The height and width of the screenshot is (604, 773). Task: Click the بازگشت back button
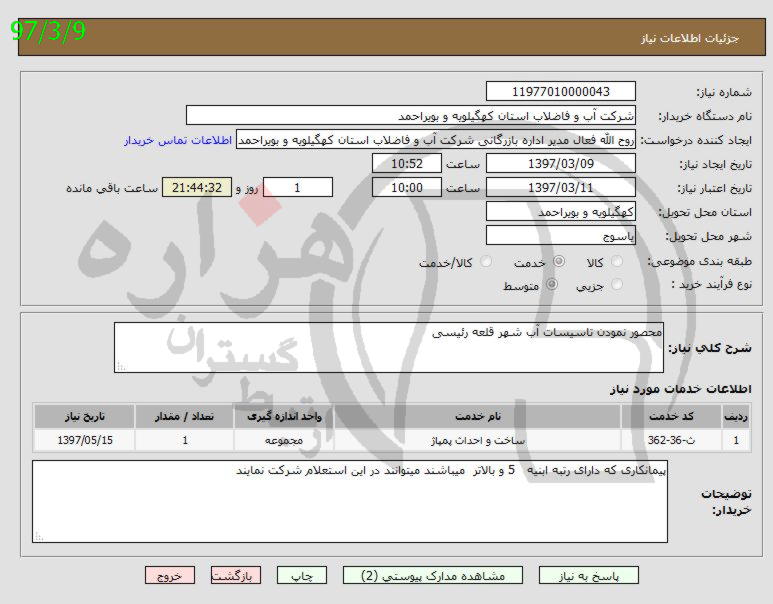click(236, 575)
